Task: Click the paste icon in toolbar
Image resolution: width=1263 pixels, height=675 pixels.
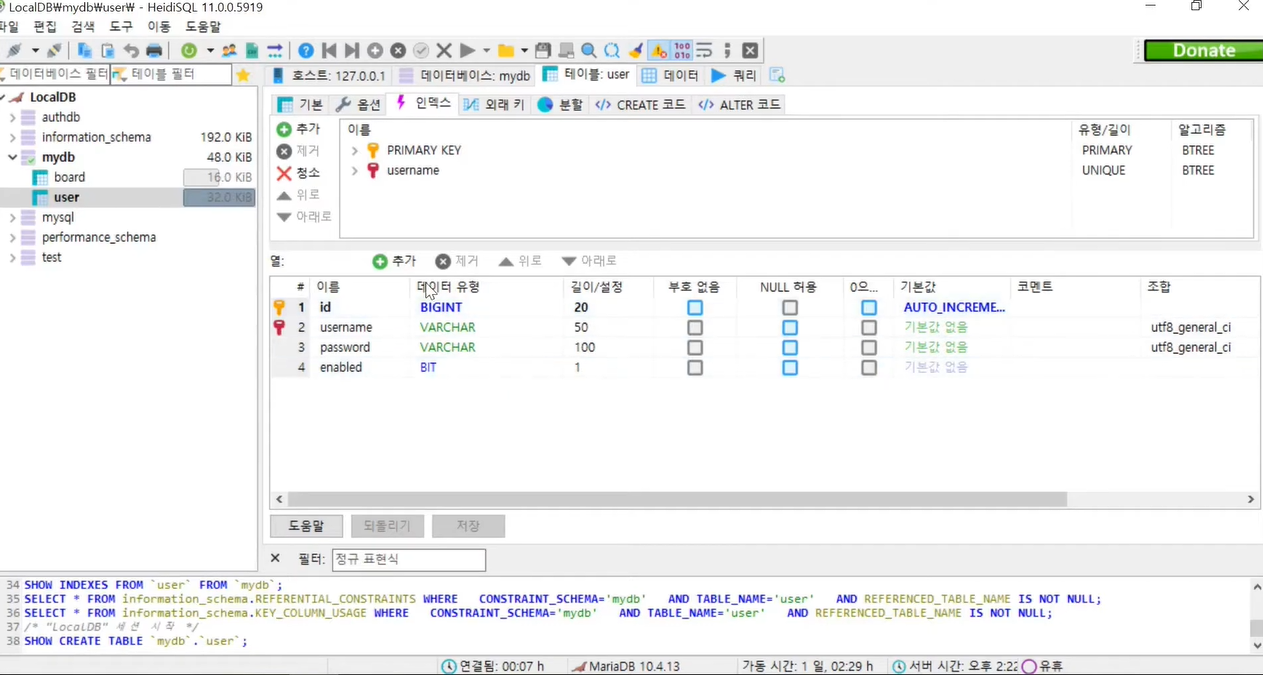Action: [108, 50]
